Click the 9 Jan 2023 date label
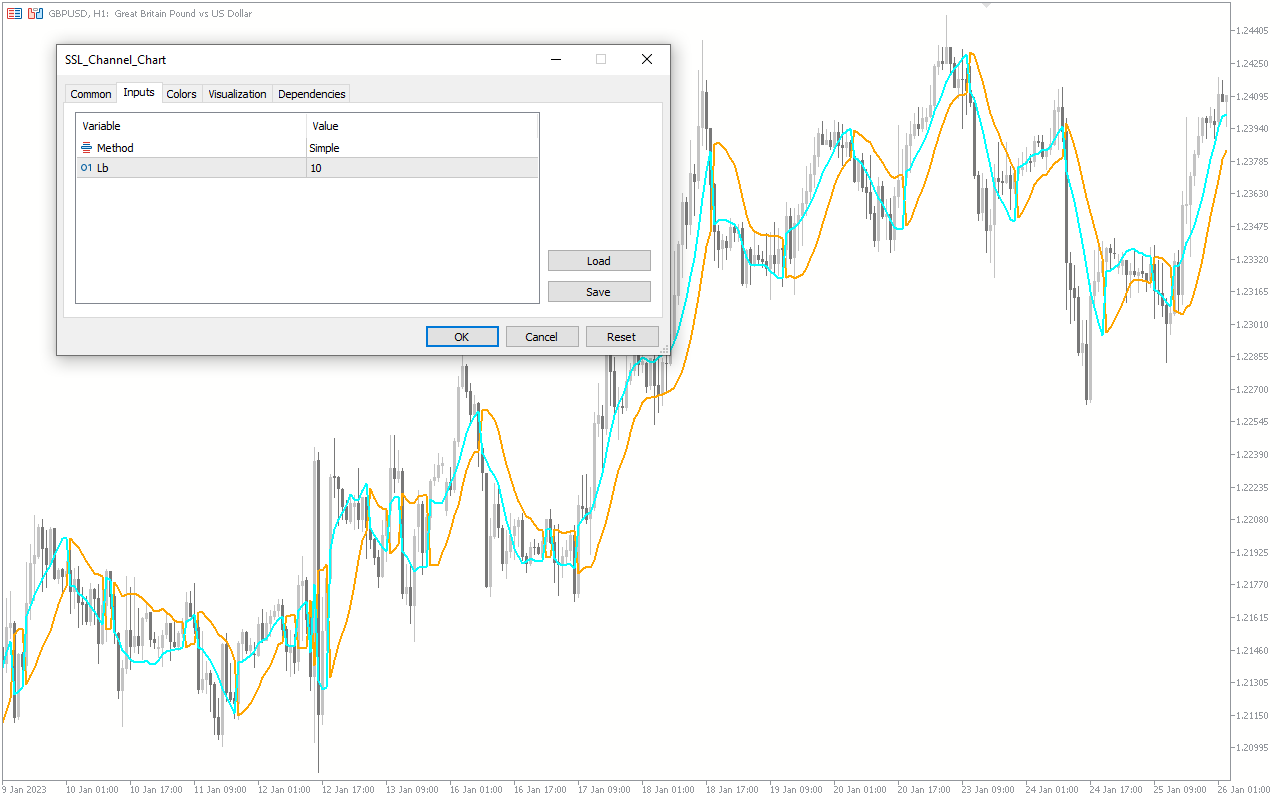Screen dimensions: 1280x800 click(24, 790)
